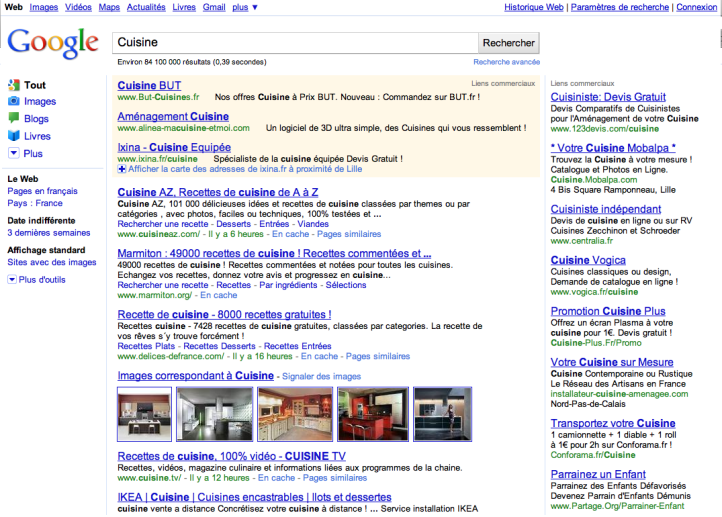Open the plus dropdown in top navigation
Viewport: 722px width, 517px height.
pyautogui.click(x=245, y=7)
